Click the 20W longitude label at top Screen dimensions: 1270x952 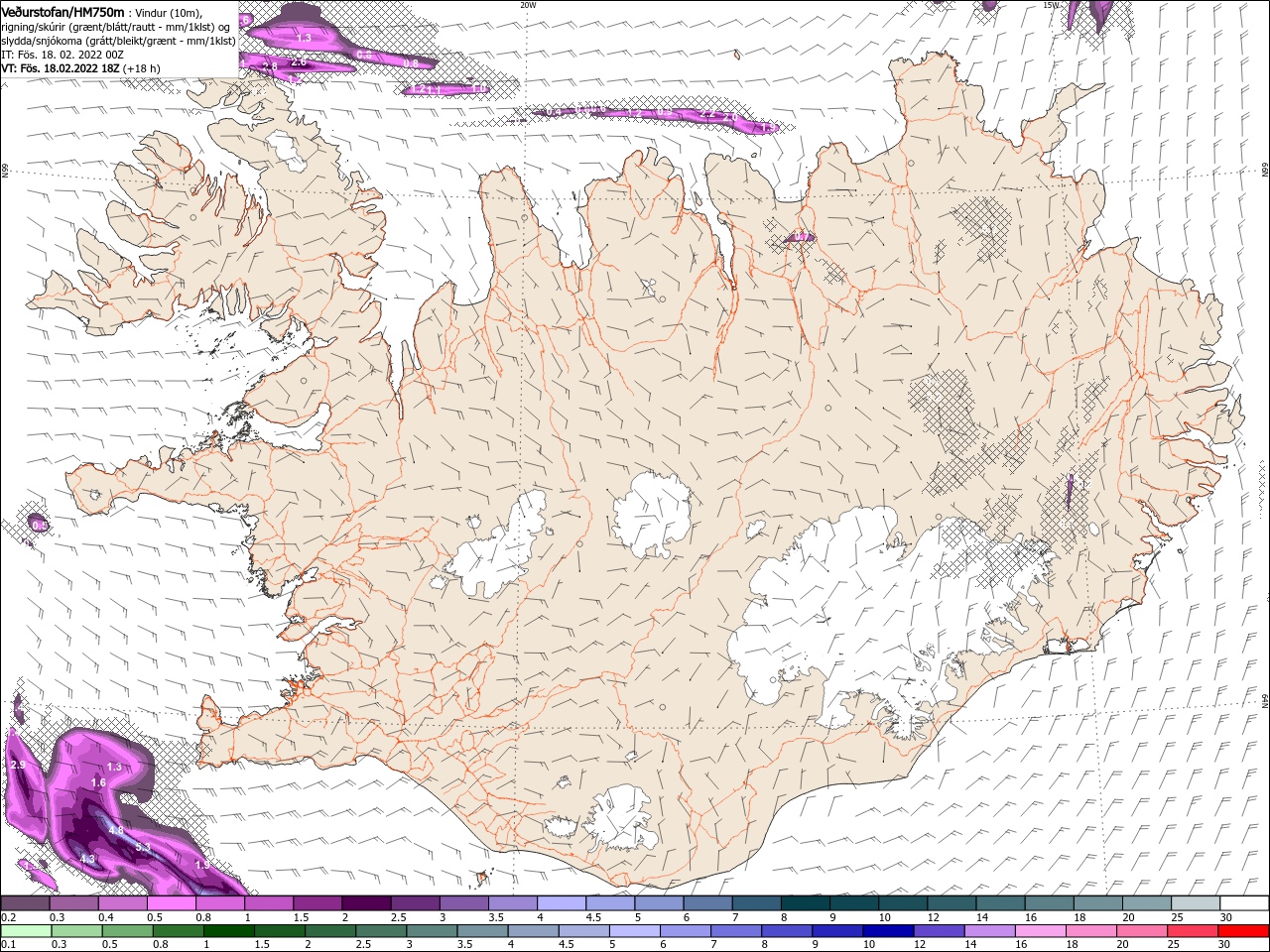click(x=529, y=5)
